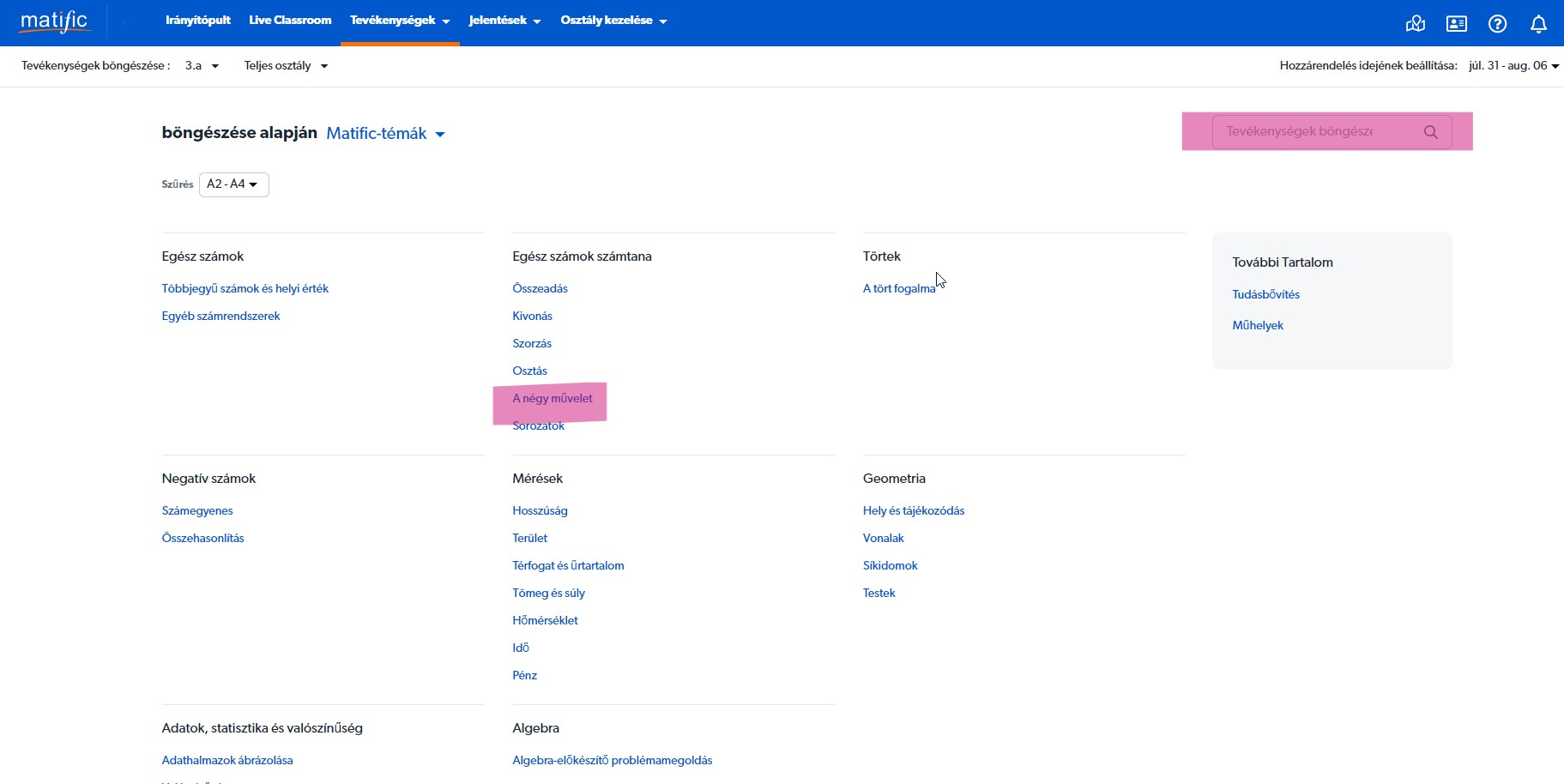
Task: Click the Matific logo
Action: 55,21
